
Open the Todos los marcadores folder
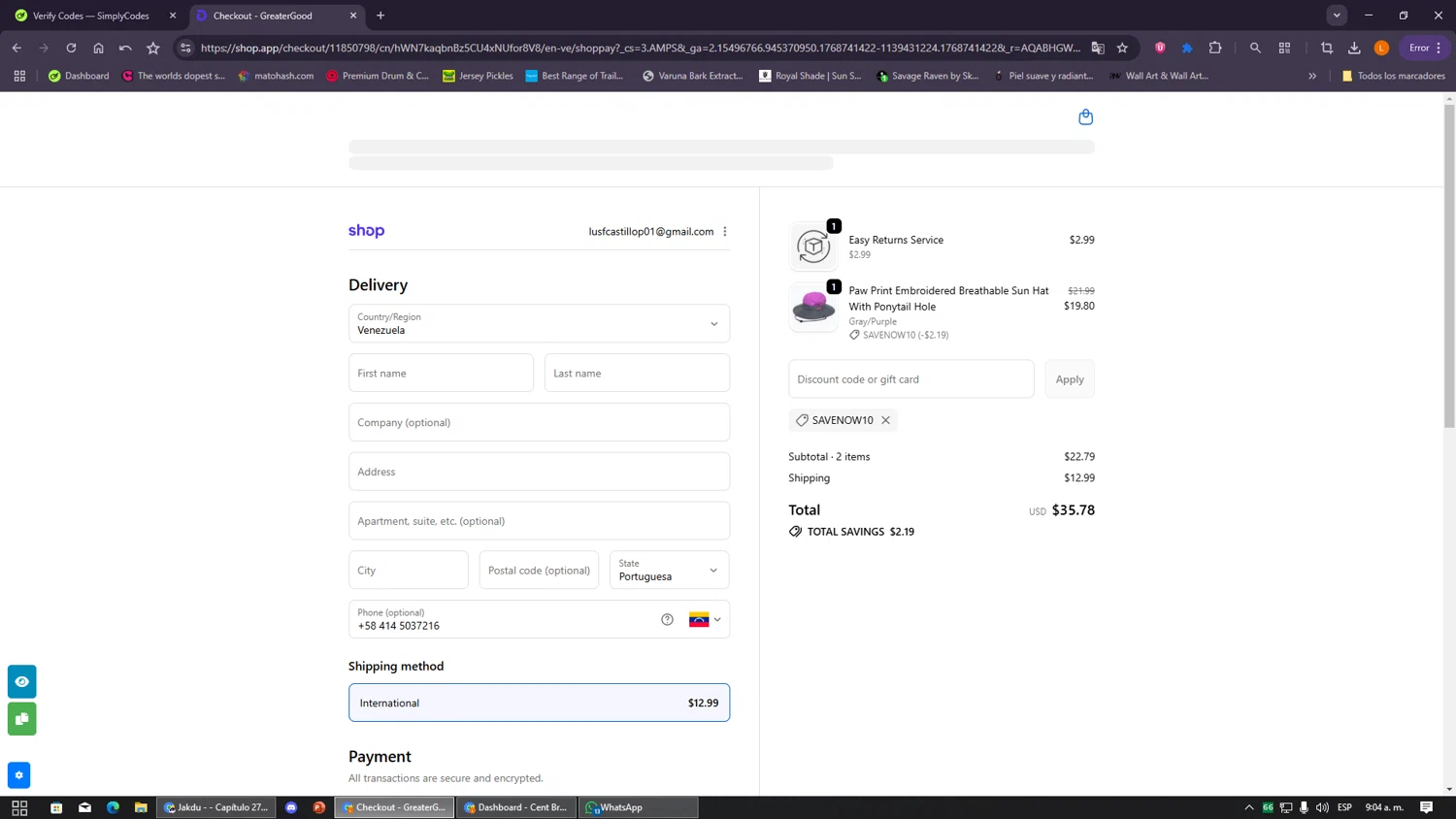coord(1393,76)
